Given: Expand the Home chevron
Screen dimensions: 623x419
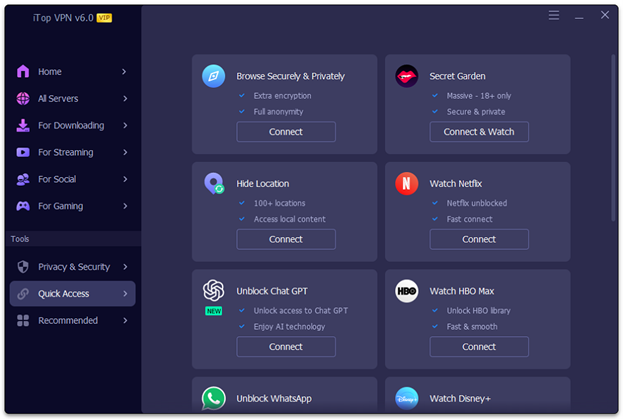Looking at the screenshot, I should tap(124, 71).
